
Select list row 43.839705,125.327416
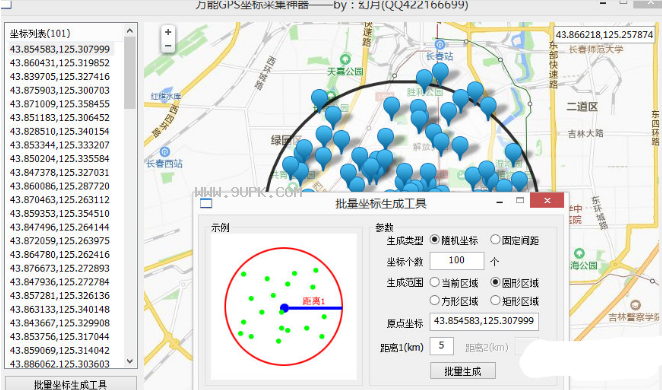coord(60,76)
